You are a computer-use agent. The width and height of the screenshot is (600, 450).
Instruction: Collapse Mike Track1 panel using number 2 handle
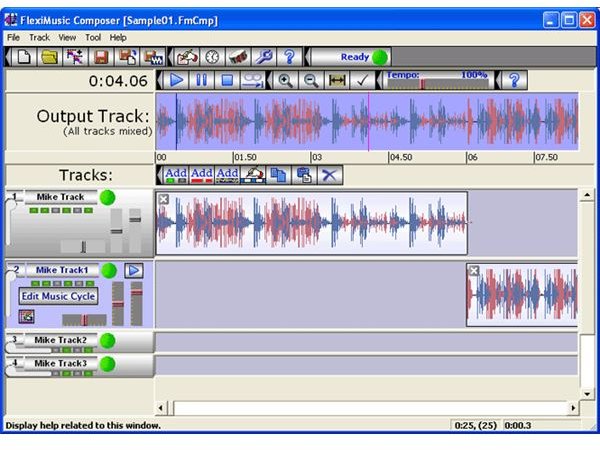click(14, 270)
